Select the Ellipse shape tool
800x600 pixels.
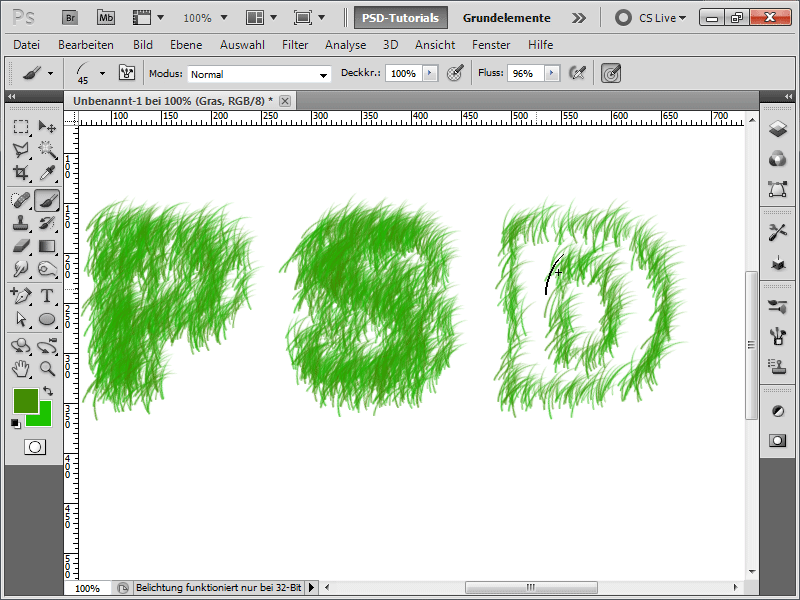(x=47, y=319)
